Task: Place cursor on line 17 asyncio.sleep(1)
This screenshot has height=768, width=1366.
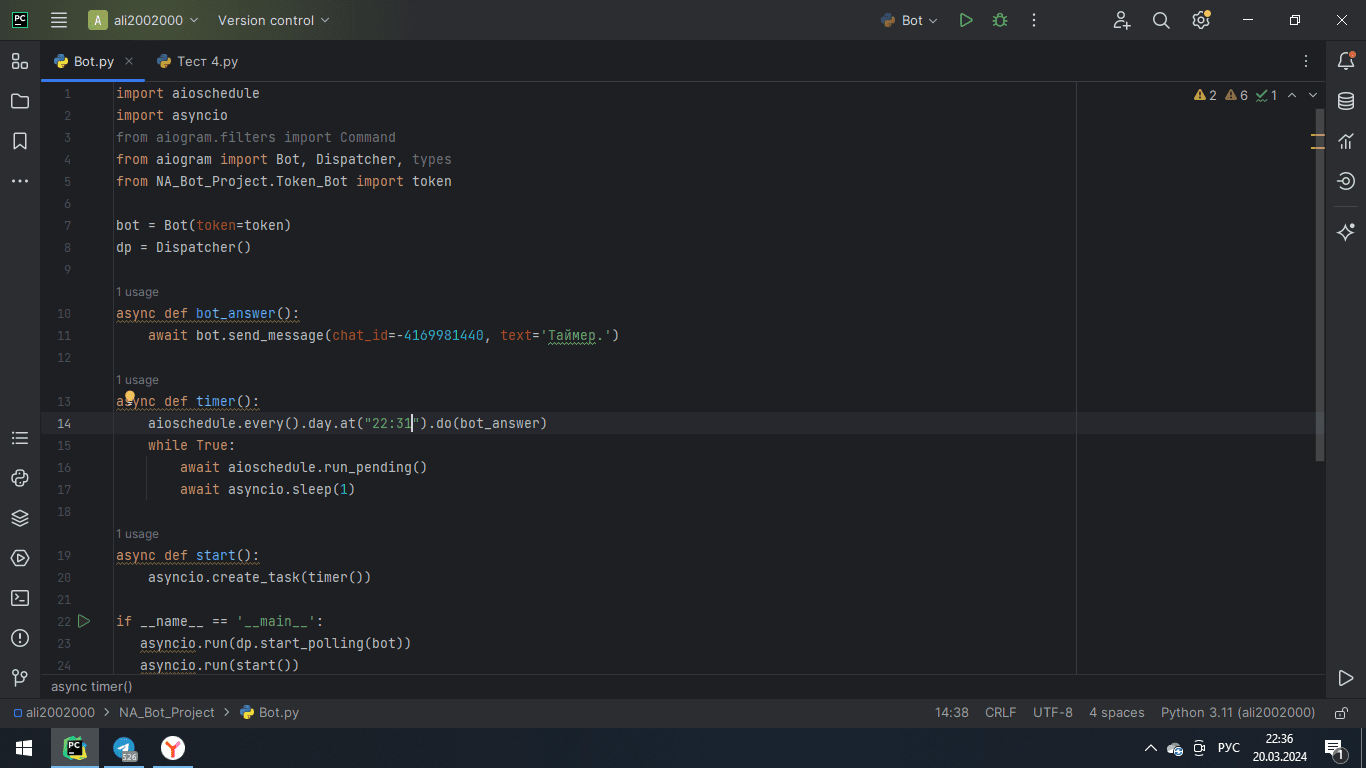Action: [x=292, y=489]
